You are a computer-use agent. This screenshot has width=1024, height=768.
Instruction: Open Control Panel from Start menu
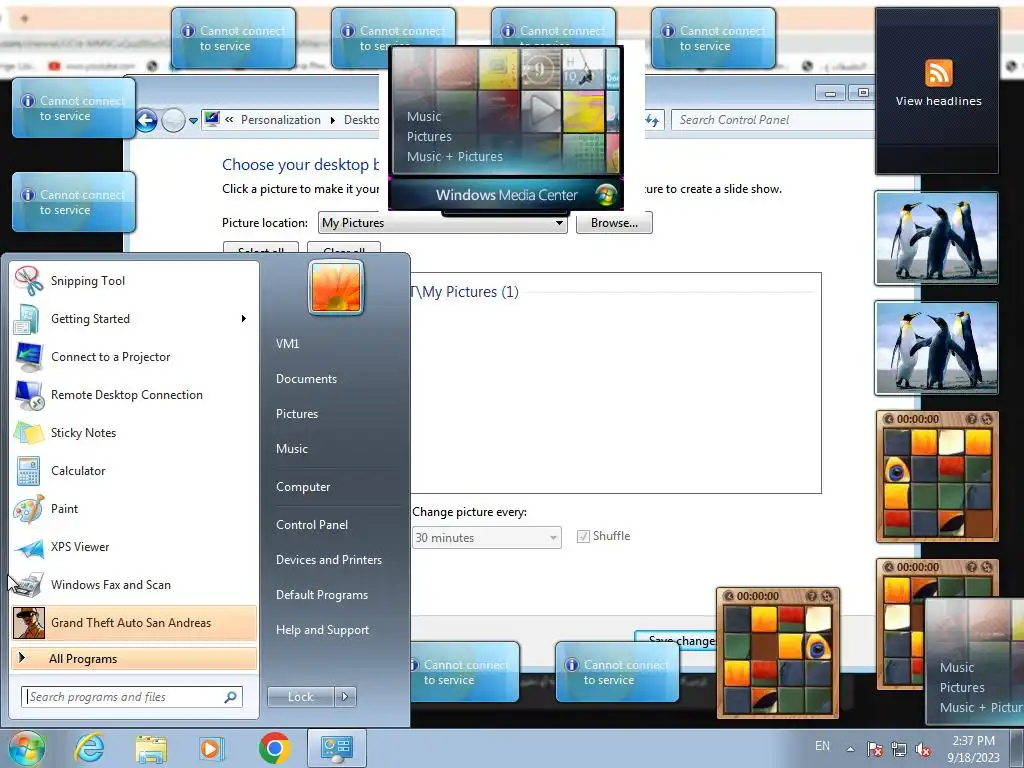(312, 524)
